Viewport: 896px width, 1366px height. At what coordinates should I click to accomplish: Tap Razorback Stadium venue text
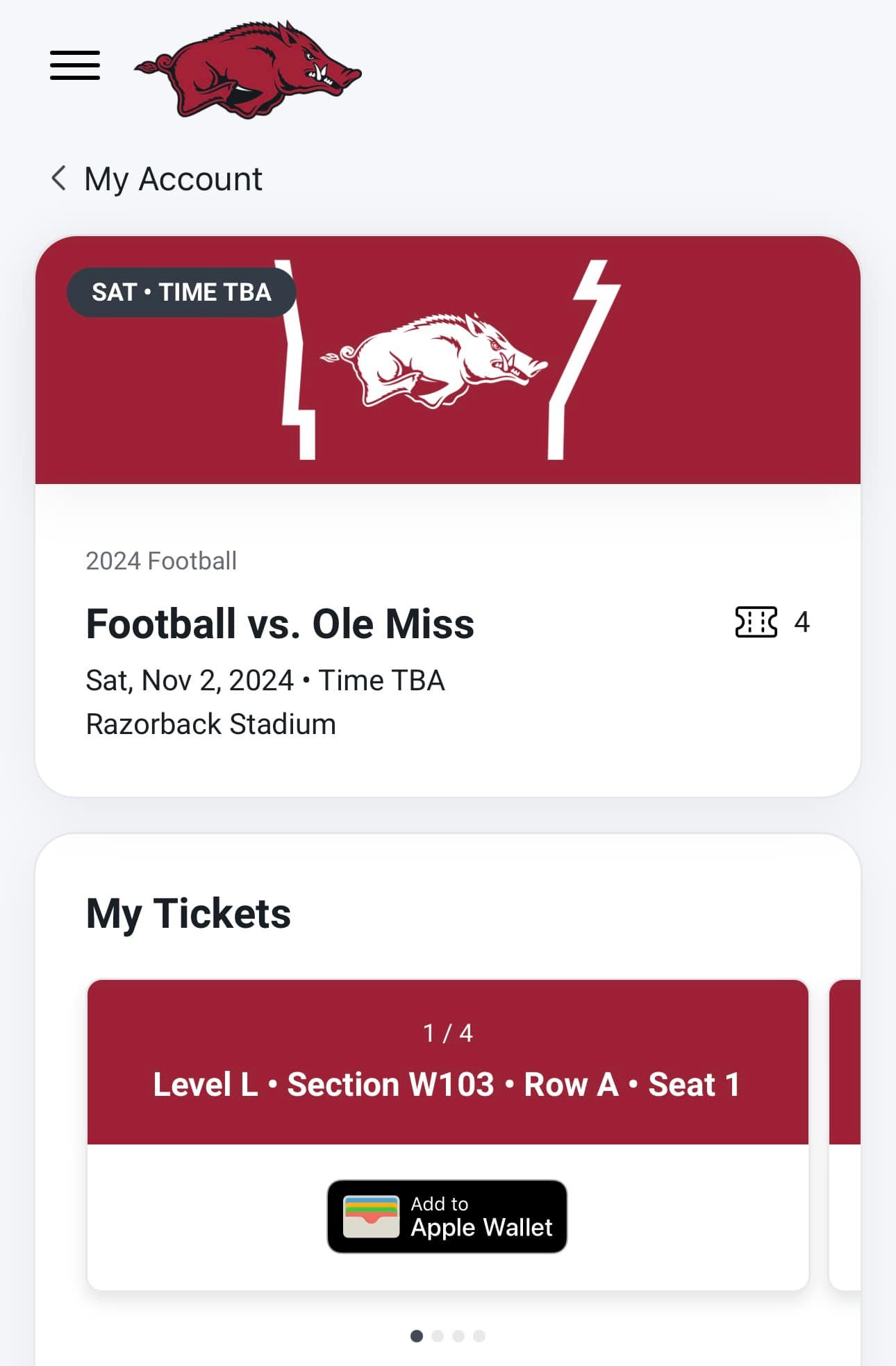click(211, 724)
